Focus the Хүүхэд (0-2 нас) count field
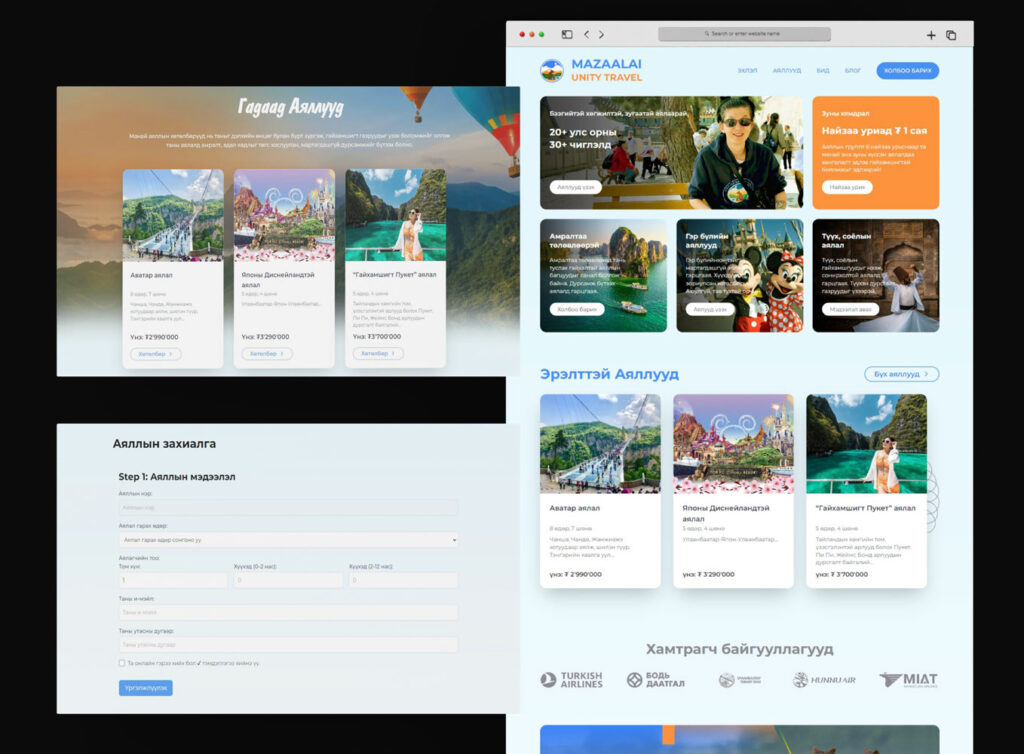1024x754 pixels. tap(288, 580)
